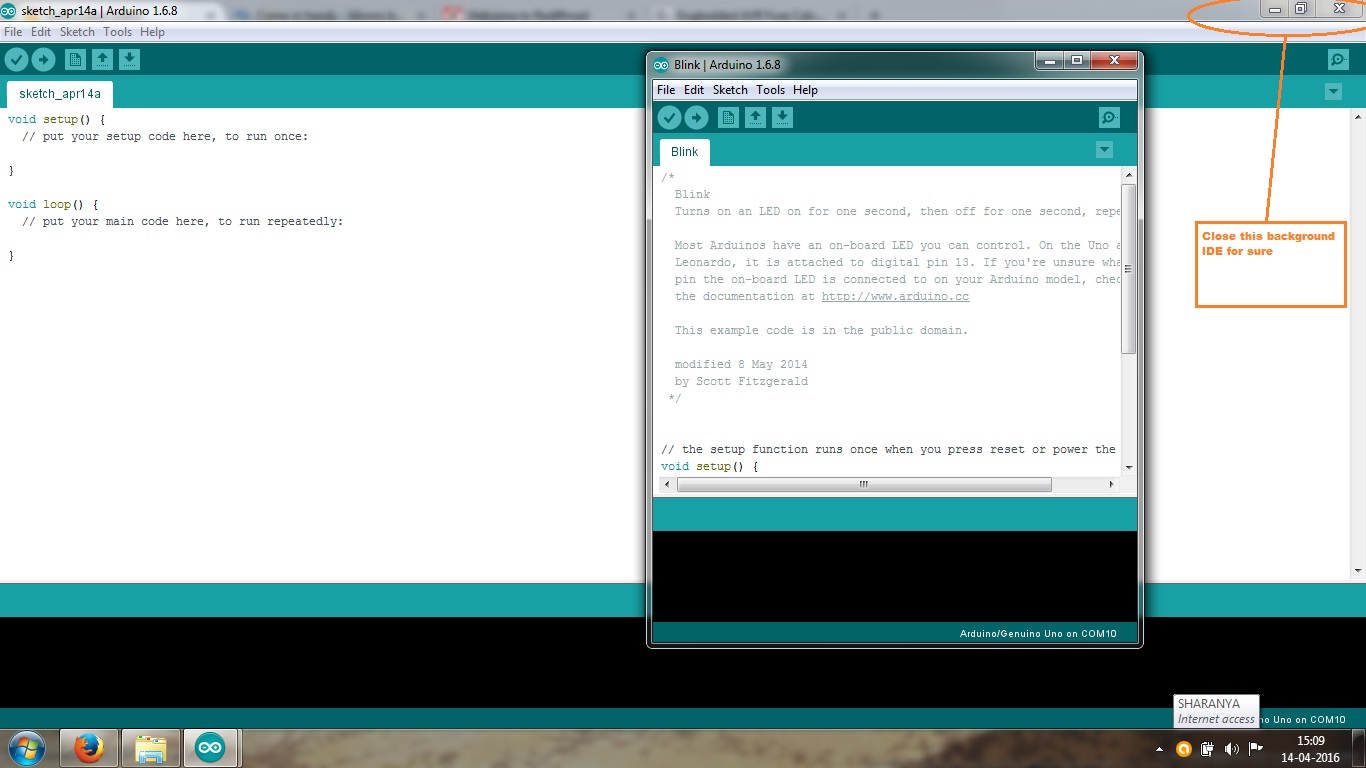Open Help menu in sketch_apr14a window
The height and width of the screenshot is (768, 1366).
click(152, 32)
